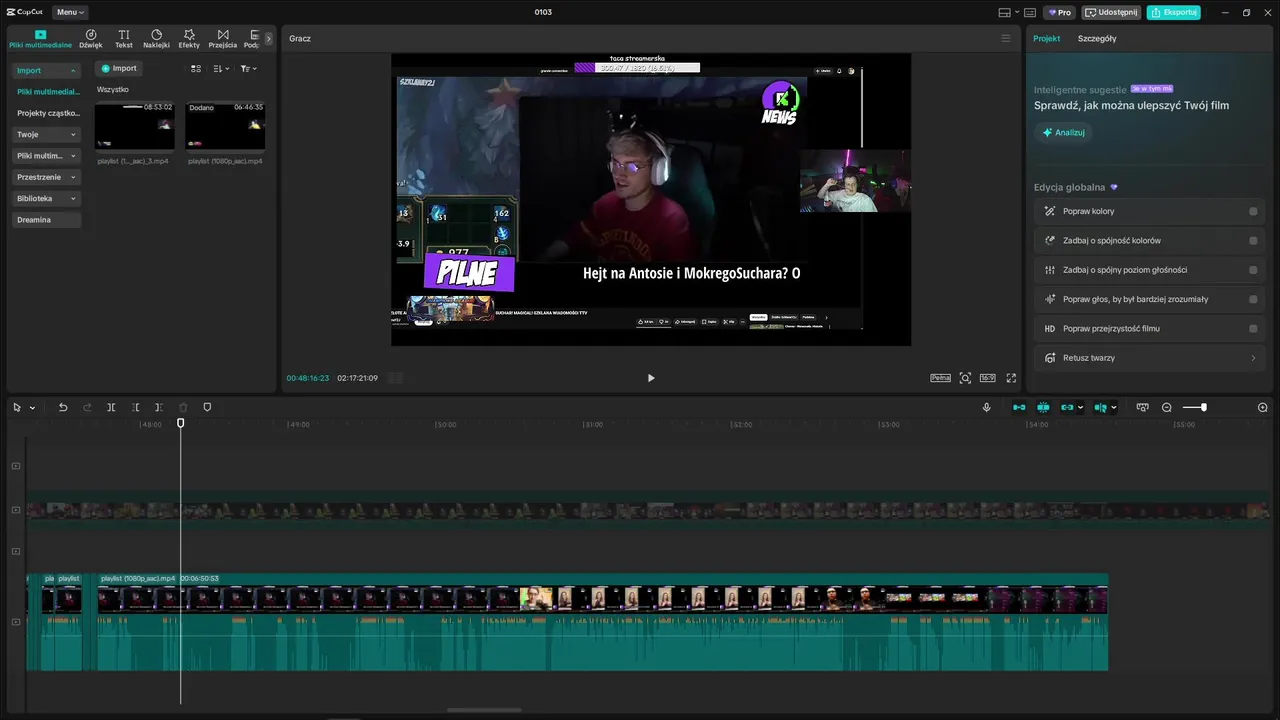Viewport: 1280px width, 720px height.
Task: Select the playlist (1080p_aac).mp4 media thumbnail
Action: tap(225, 126)
